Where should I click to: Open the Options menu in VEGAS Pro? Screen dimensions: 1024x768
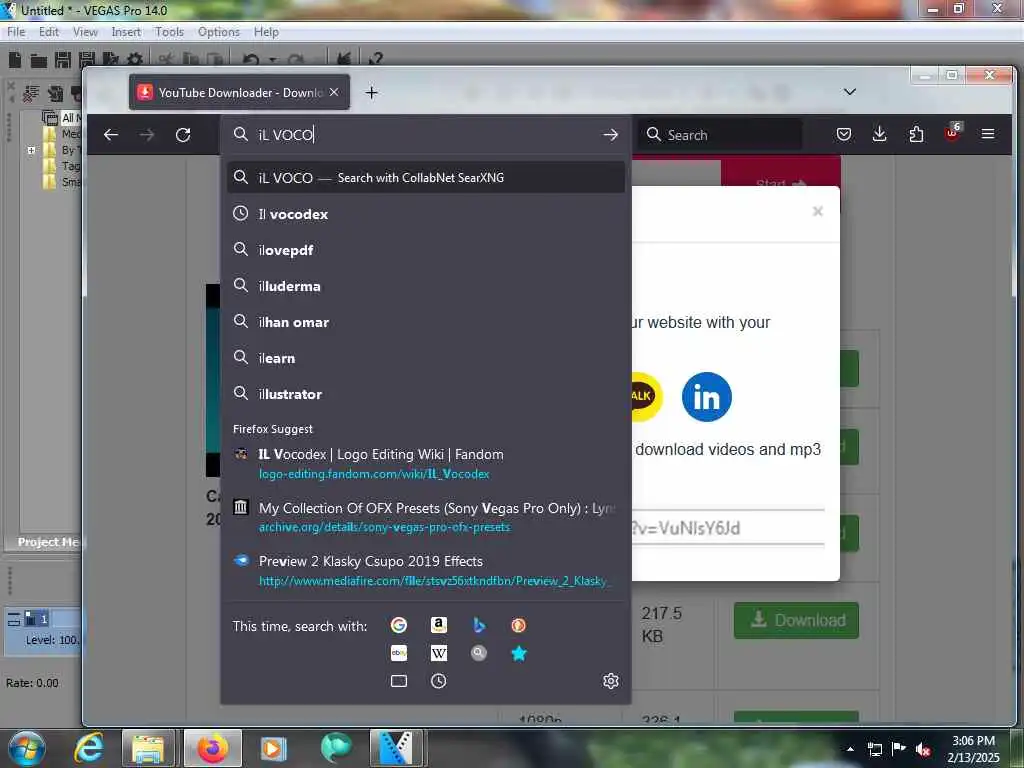[219, 32]
